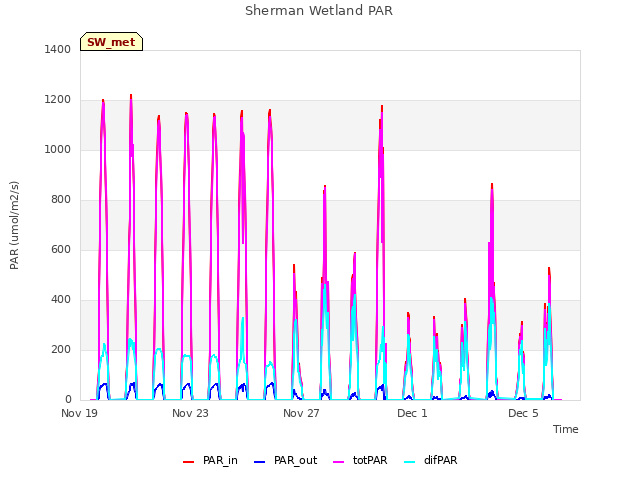Click the 200 y-axis tick label
Viewport: 640px width, 480px height.
pyautogui.click(x=61, y=349)
